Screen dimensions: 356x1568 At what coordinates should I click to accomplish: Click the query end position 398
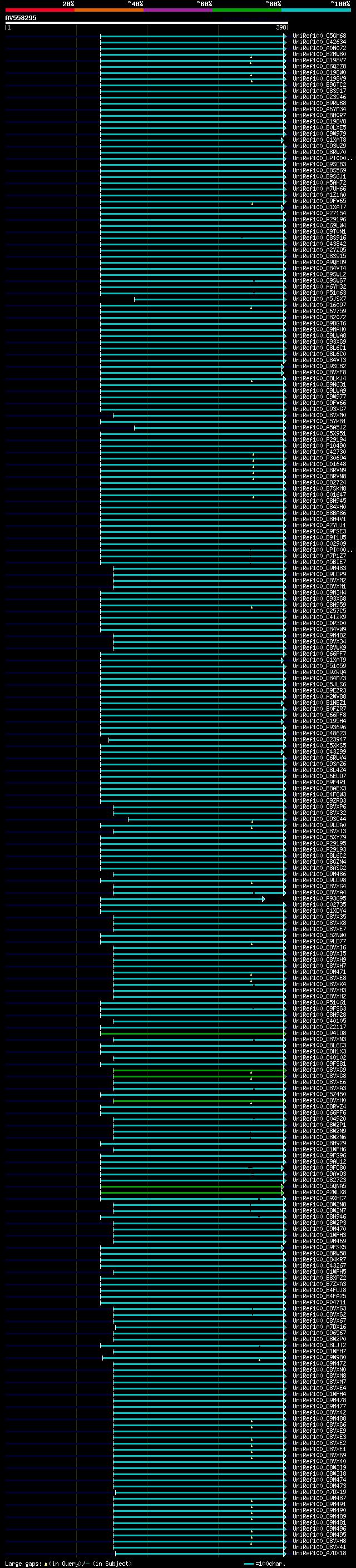[x=280, y=27]
